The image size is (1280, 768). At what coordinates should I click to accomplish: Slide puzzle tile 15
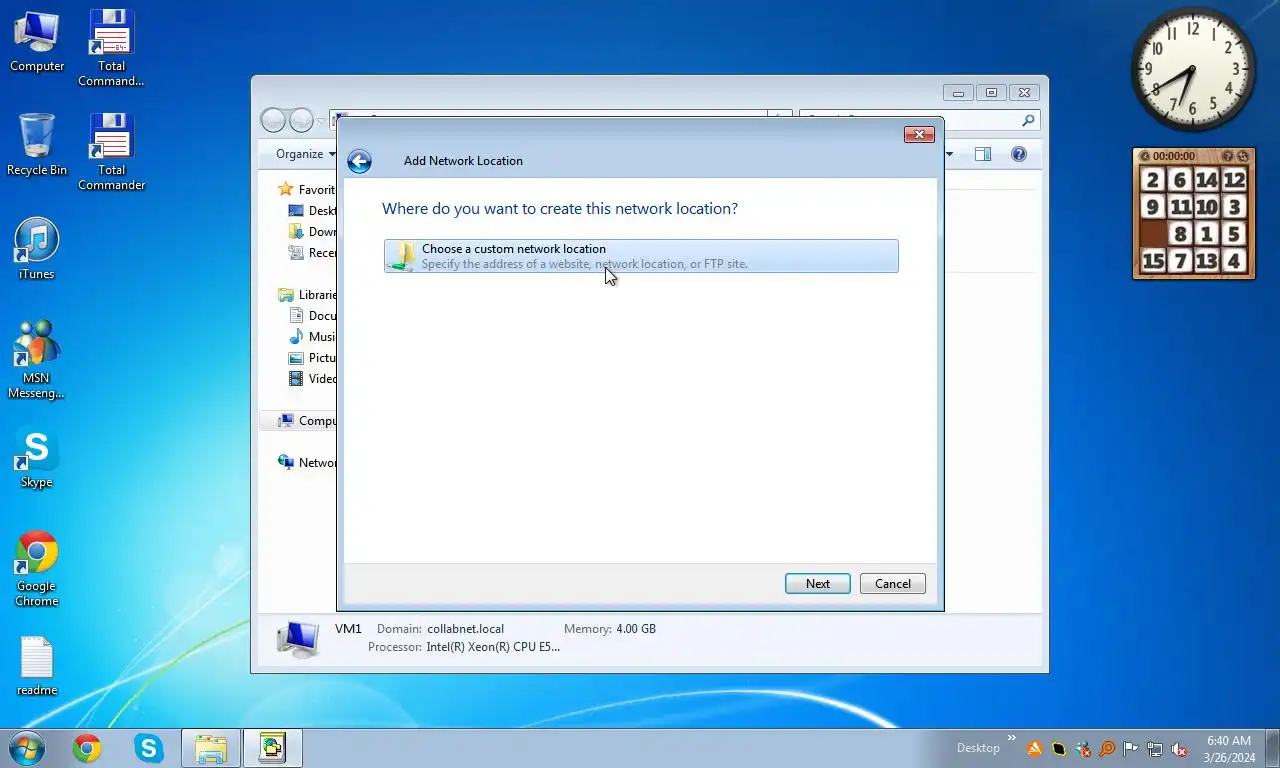(1153, 261)
